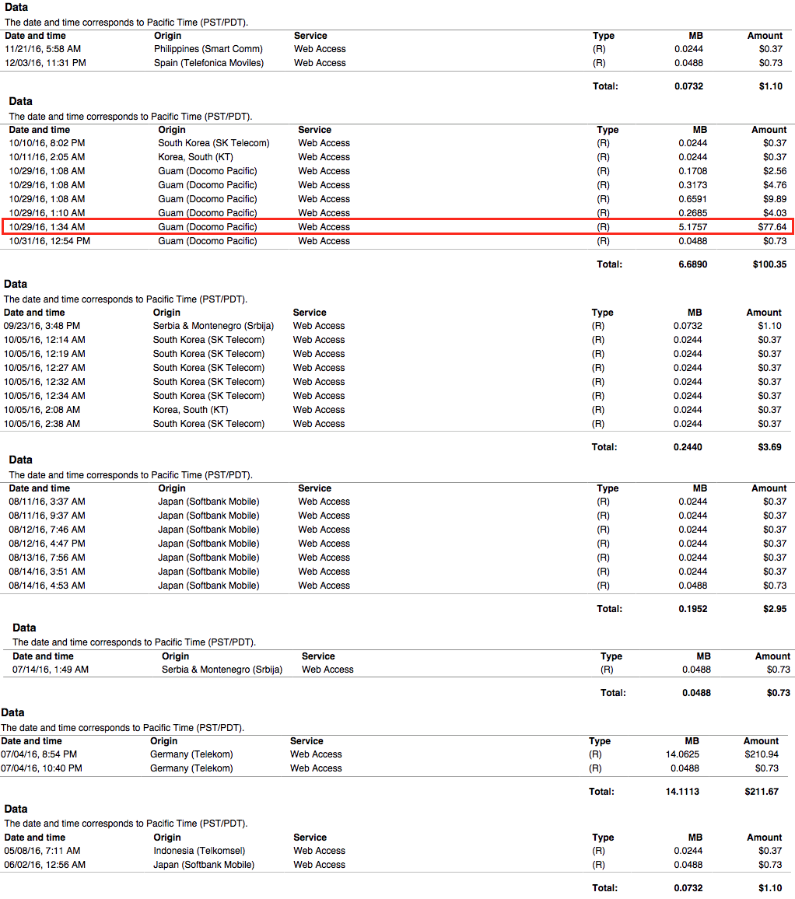Viewport: 795px width, 899px height.
Task: Click the amount '$4.03'
Action: pyautogui.click(x=775, y=213)
